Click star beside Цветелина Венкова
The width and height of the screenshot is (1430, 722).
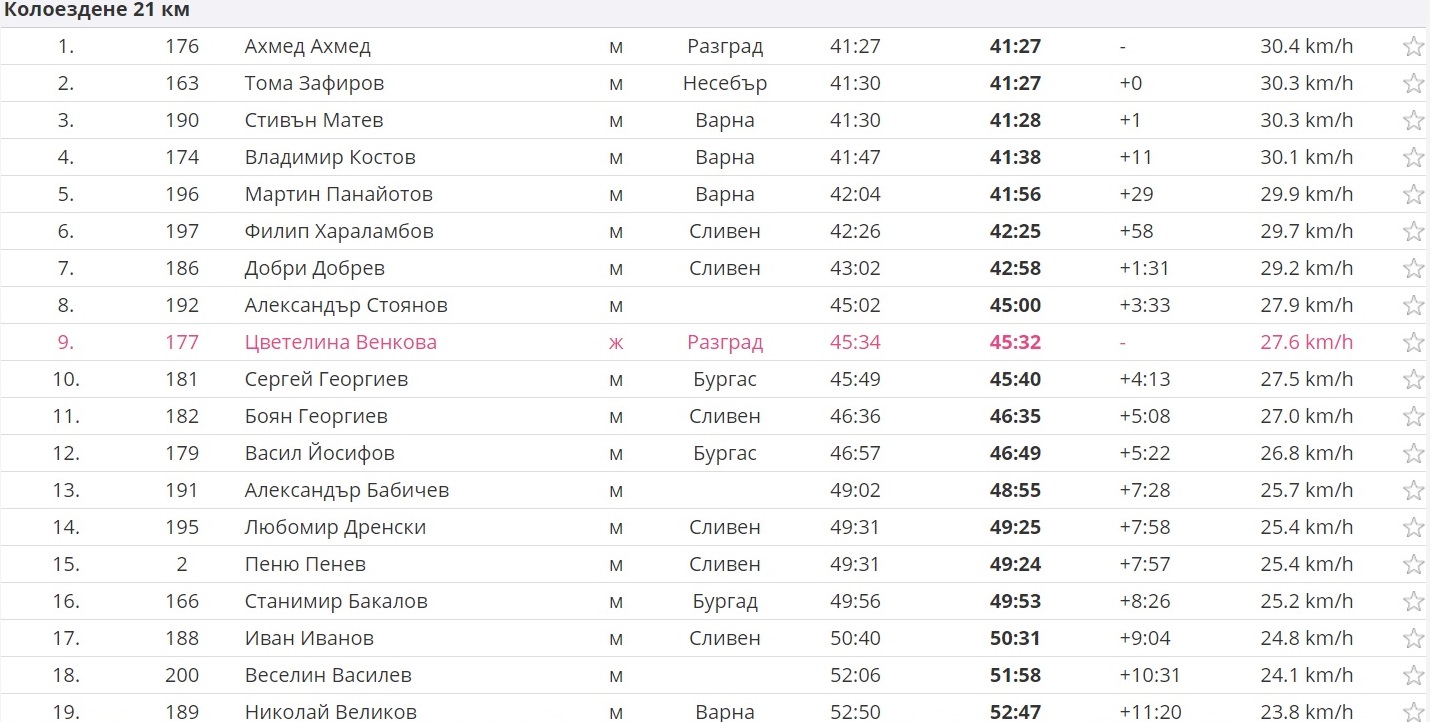click(1412, 342)
